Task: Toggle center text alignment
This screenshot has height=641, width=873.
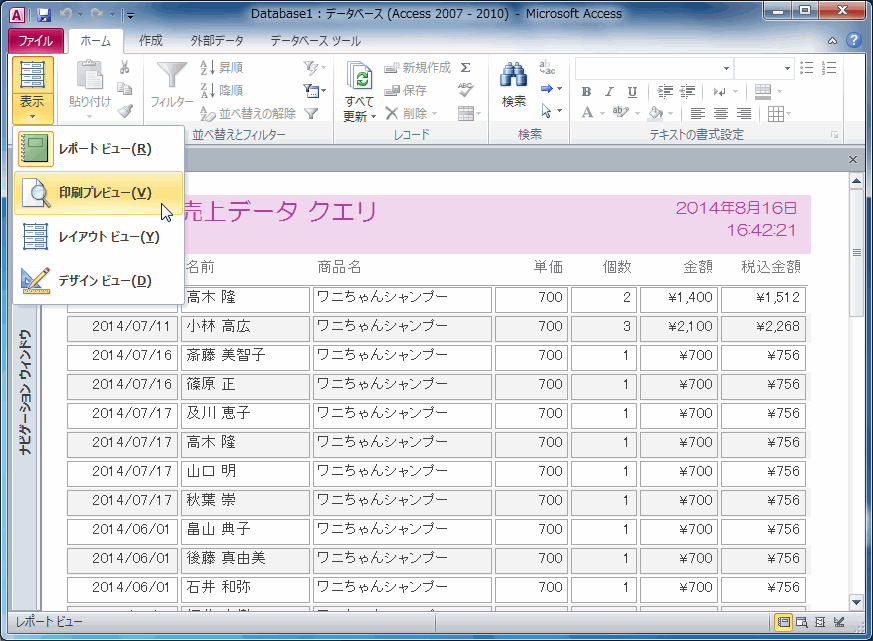Action: point(720,114)
